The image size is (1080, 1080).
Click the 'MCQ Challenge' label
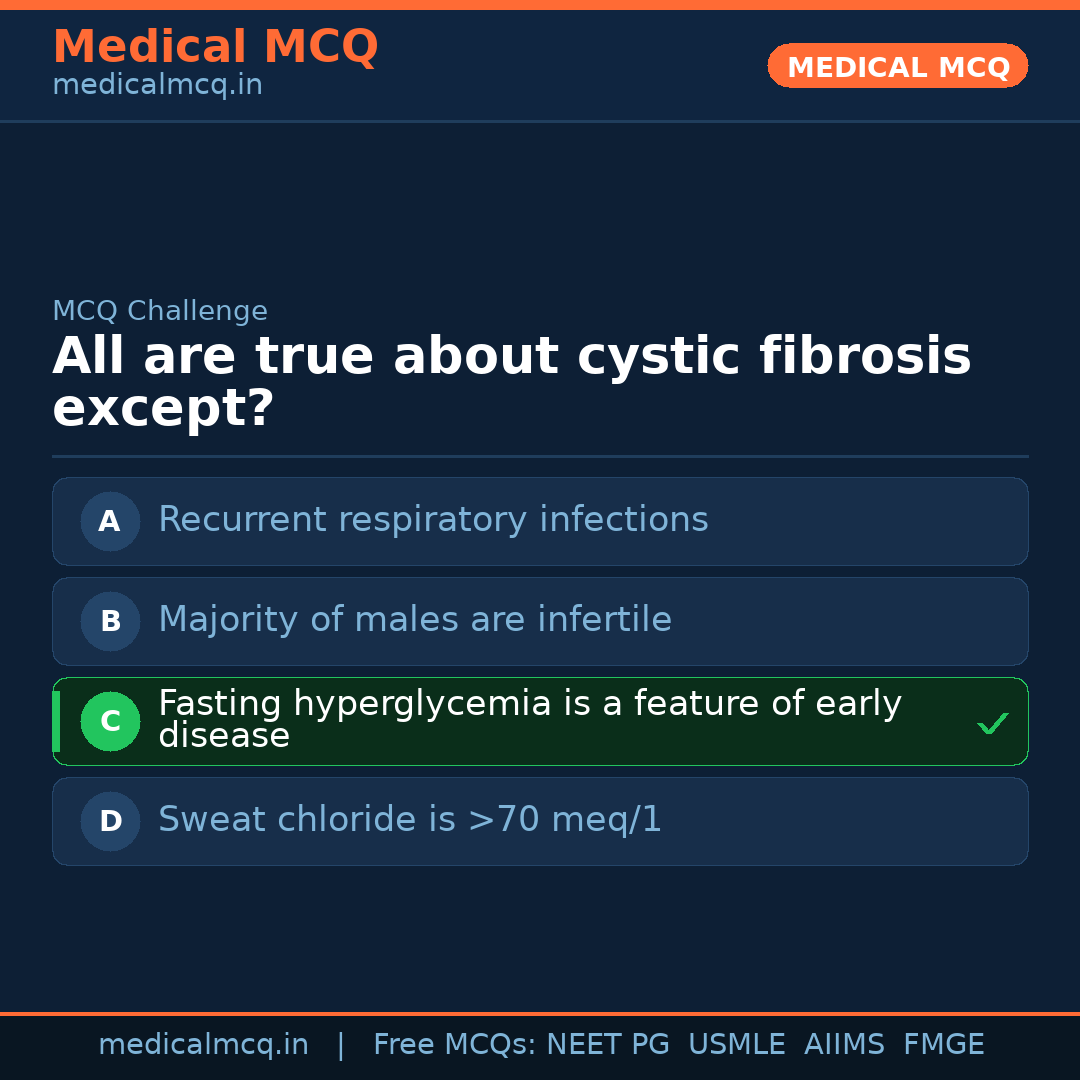click(x=160, y=311)
